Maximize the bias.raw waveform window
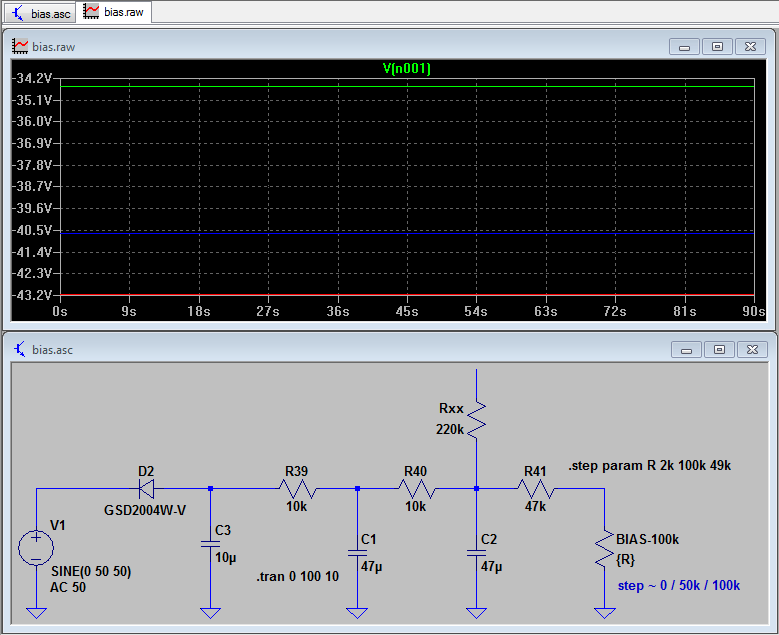 pos(717,47)
